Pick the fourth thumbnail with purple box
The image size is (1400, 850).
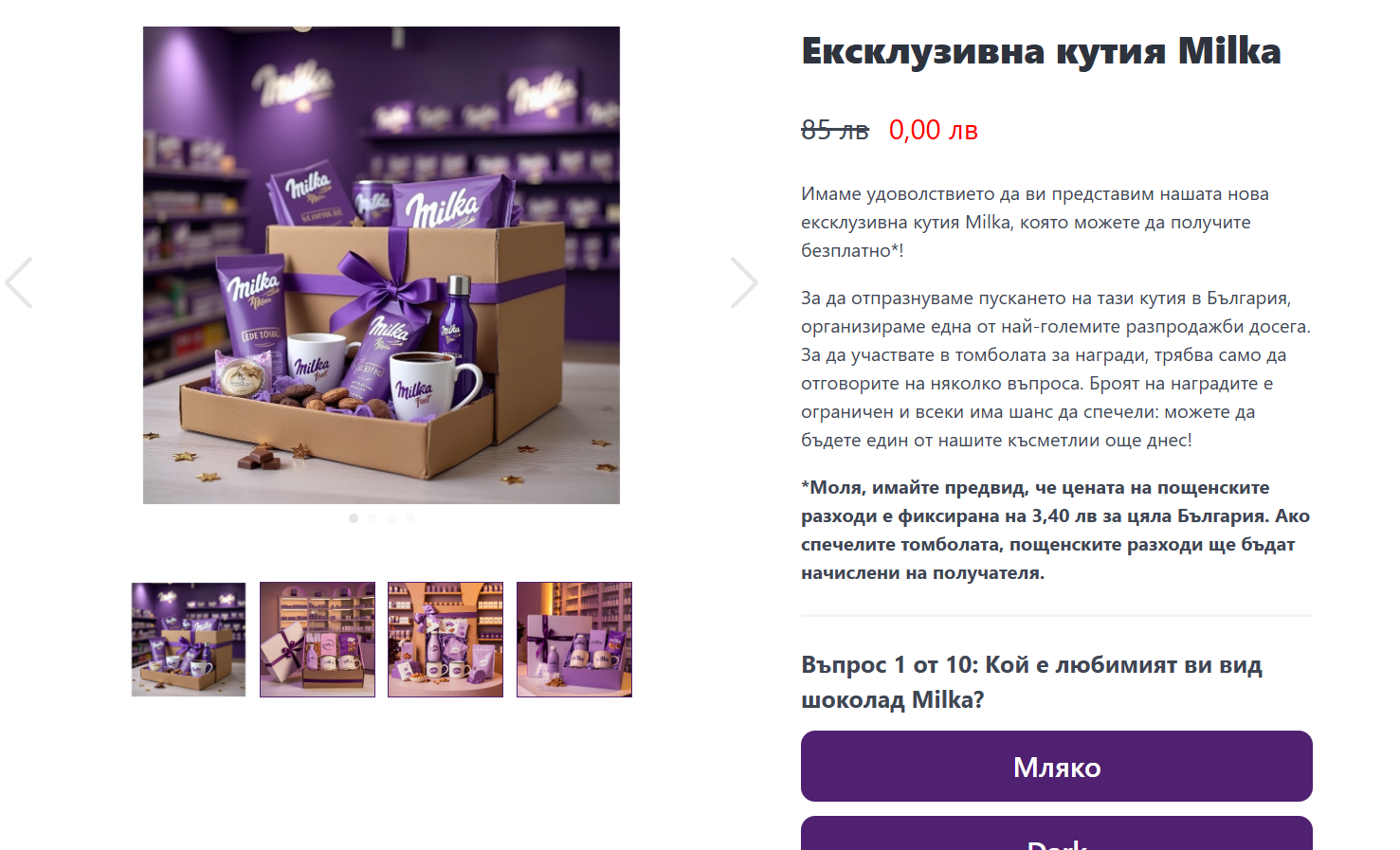click(574, 640)
